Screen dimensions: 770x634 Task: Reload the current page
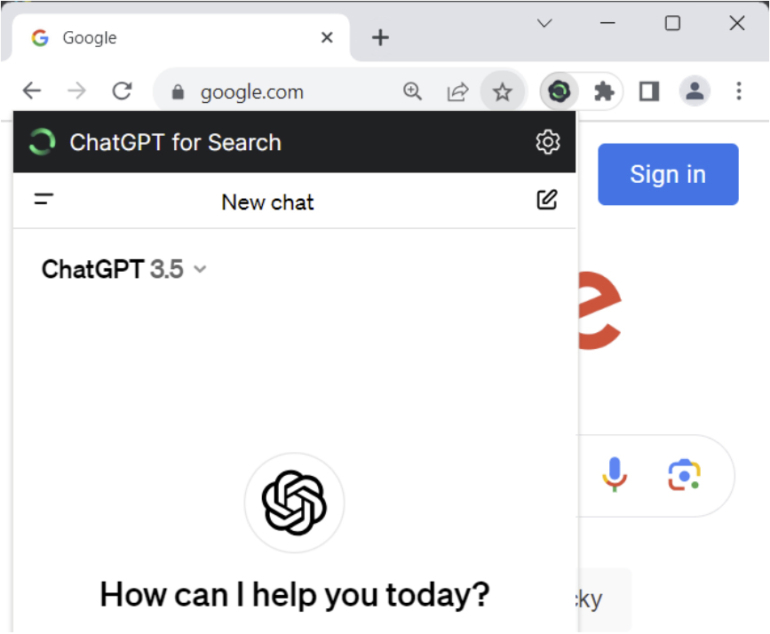(x=122, y=92)
